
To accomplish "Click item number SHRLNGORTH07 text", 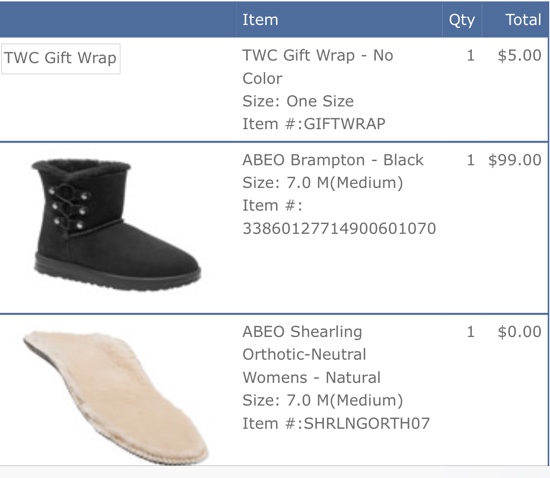I will [367, 423].
